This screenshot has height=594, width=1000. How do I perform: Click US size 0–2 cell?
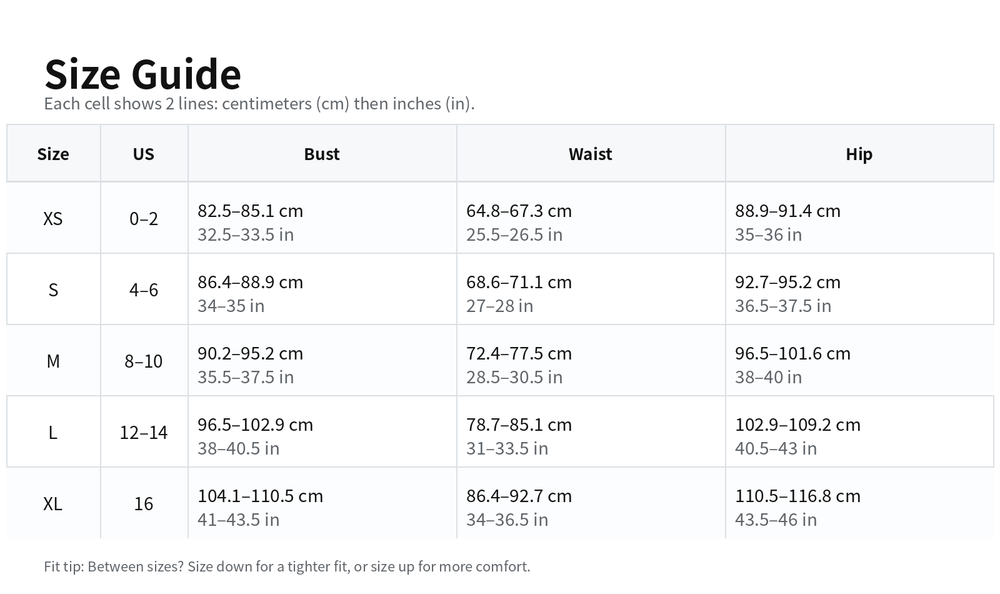144,218
